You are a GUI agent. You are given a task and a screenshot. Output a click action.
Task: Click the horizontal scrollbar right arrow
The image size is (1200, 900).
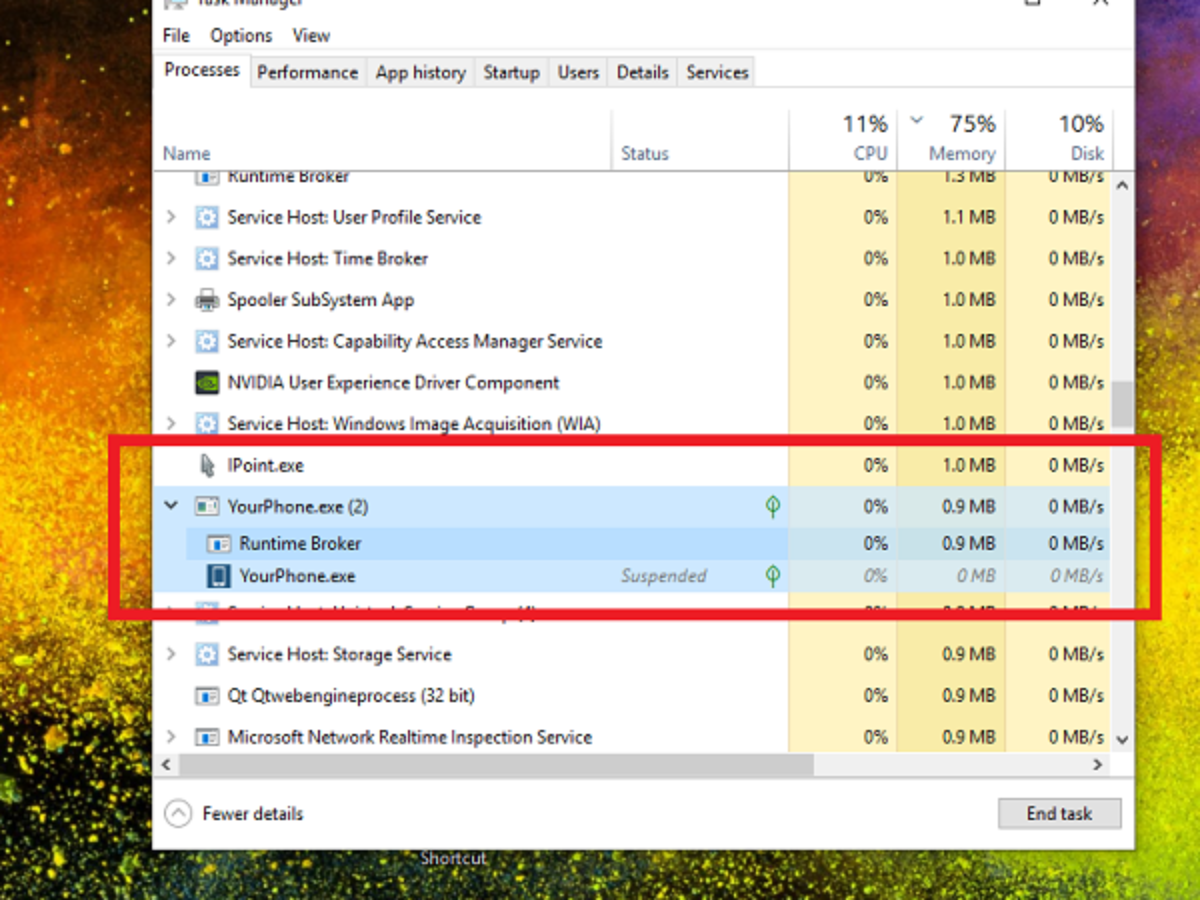point(1098,764)
